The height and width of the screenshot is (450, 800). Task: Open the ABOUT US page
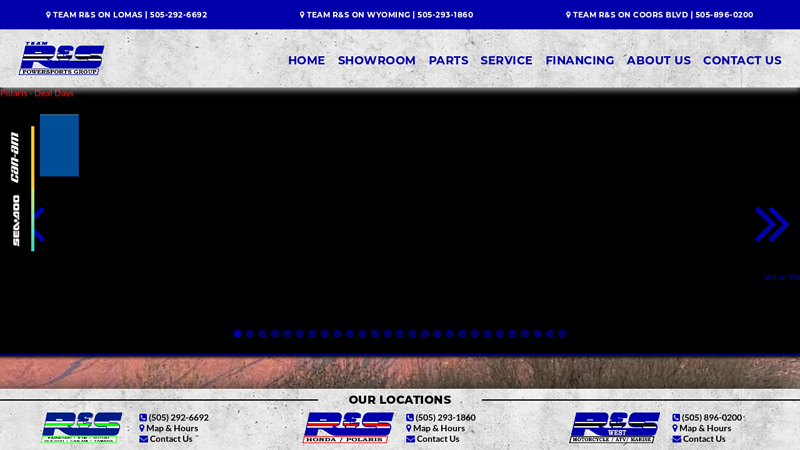coord(659,60)
